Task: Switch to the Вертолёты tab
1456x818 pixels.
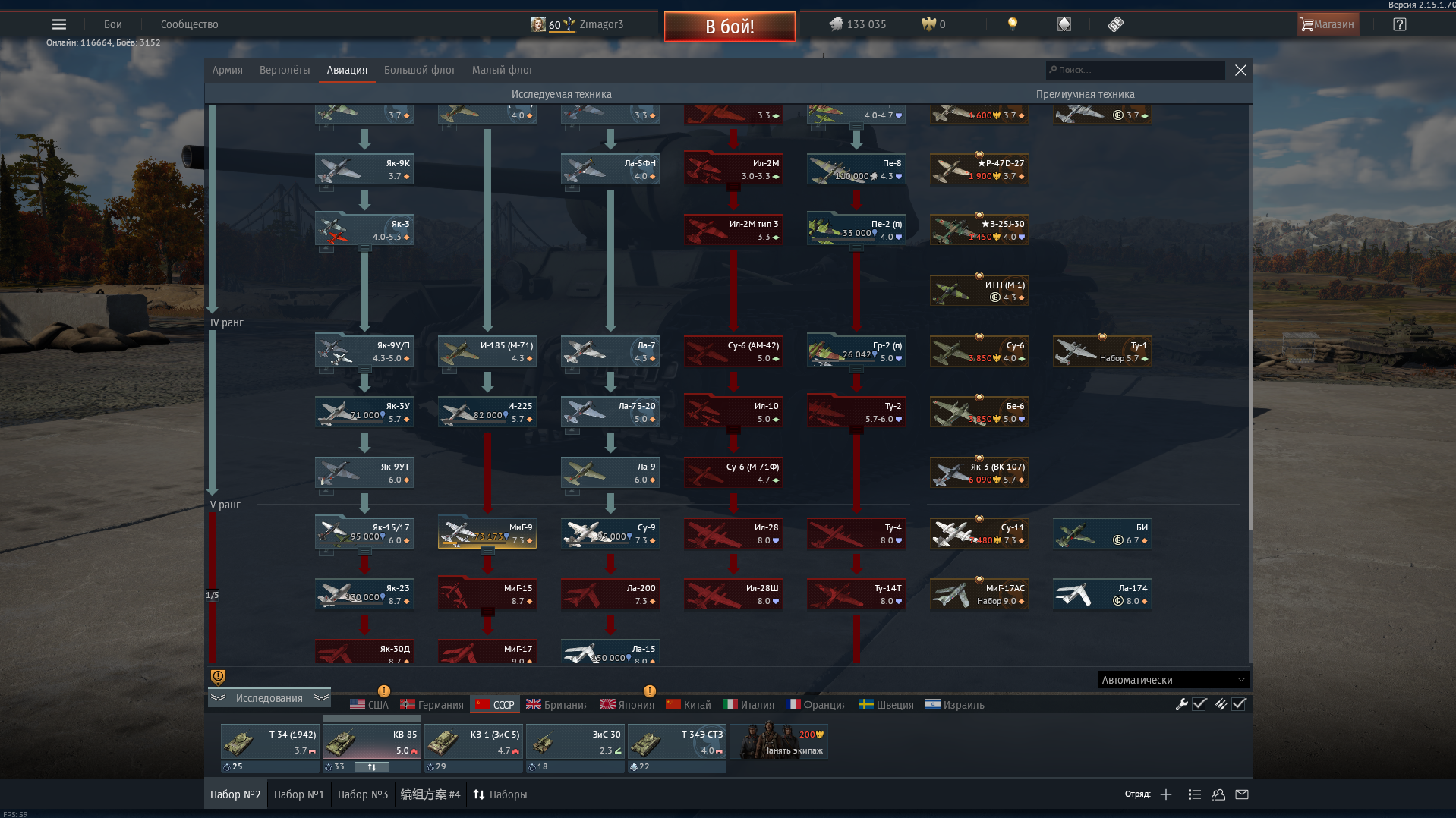Action: coord(285,70)
